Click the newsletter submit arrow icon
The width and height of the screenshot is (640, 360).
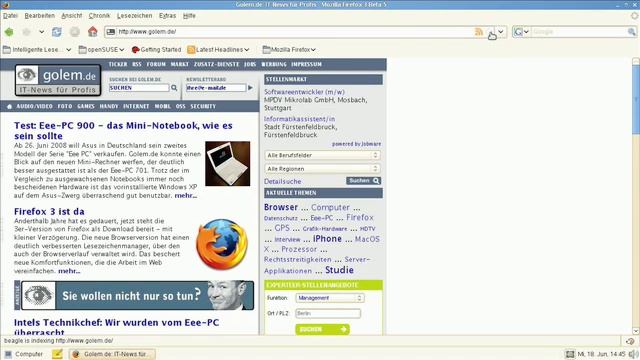point(250,88)
